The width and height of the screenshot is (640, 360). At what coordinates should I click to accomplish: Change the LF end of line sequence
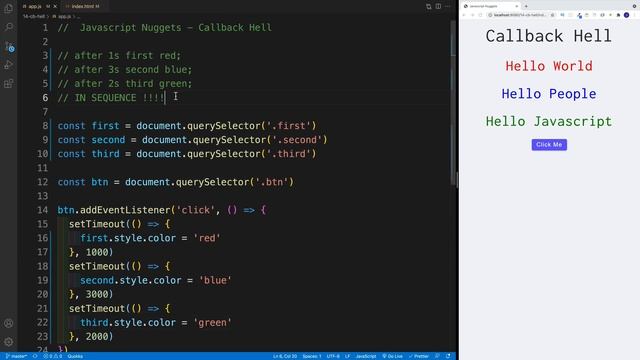(x=347, y=356)
